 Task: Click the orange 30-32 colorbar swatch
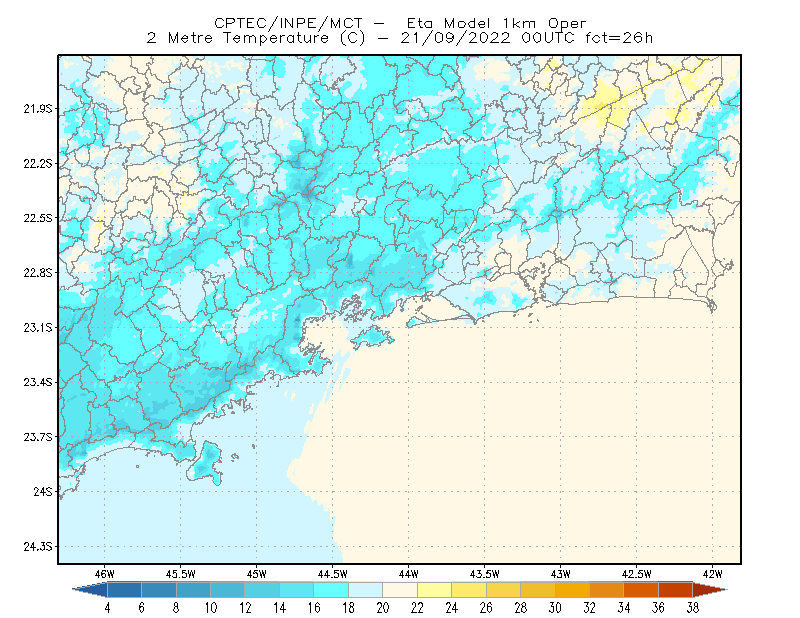click(x=572, y=590)
